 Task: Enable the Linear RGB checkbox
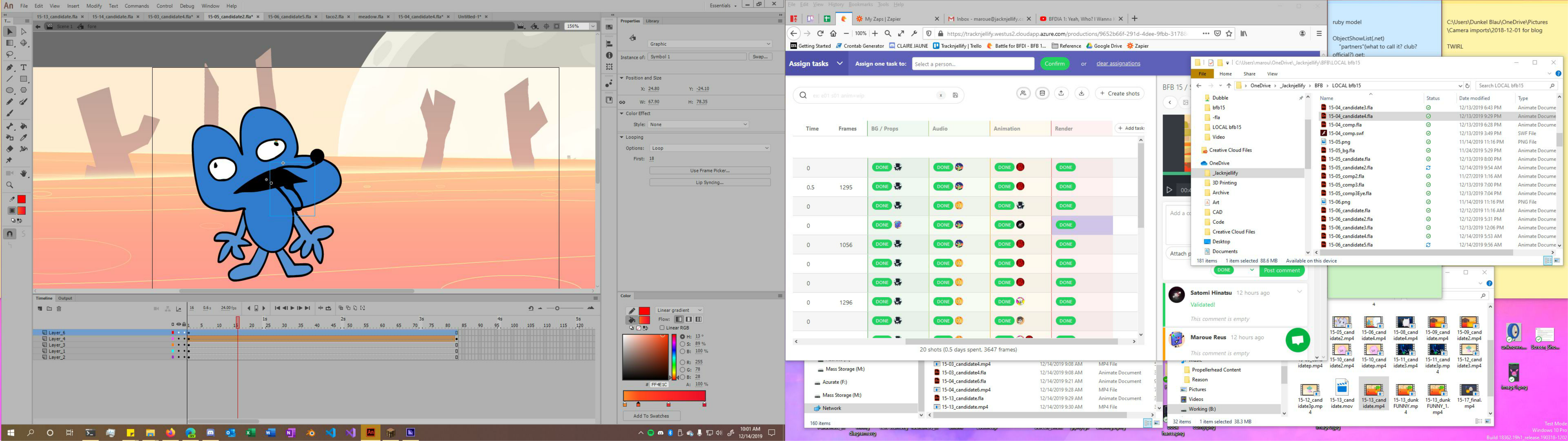coord(662,328)
